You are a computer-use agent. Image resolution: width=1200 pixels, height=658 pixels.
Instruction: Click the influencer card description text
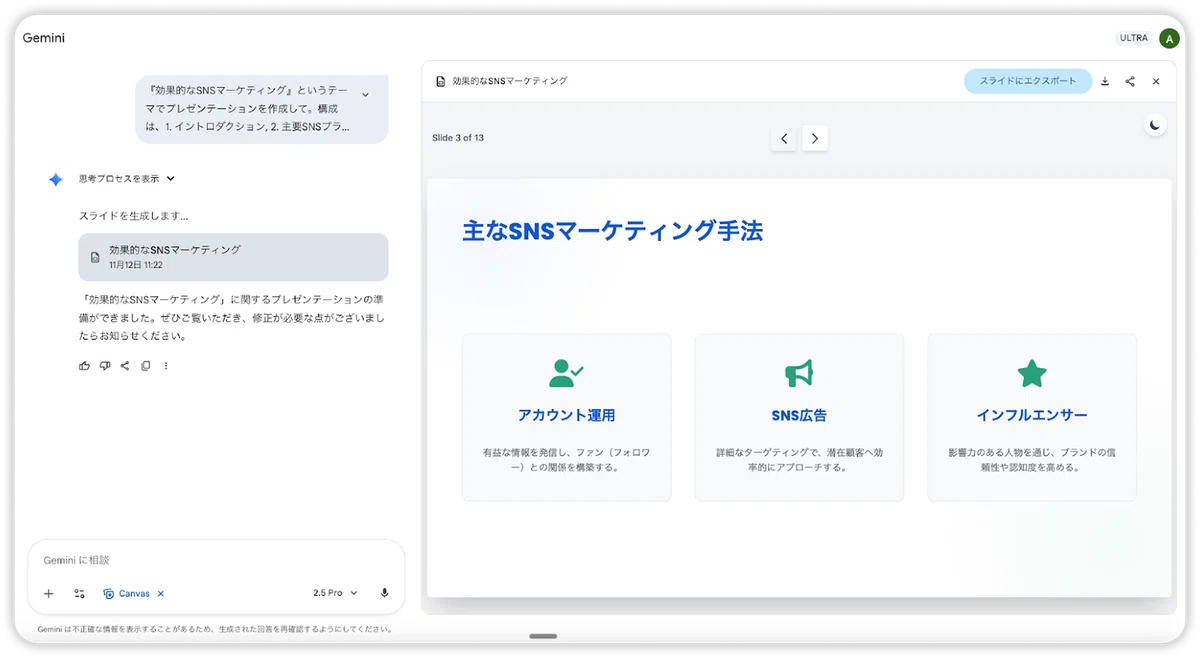1032,460
